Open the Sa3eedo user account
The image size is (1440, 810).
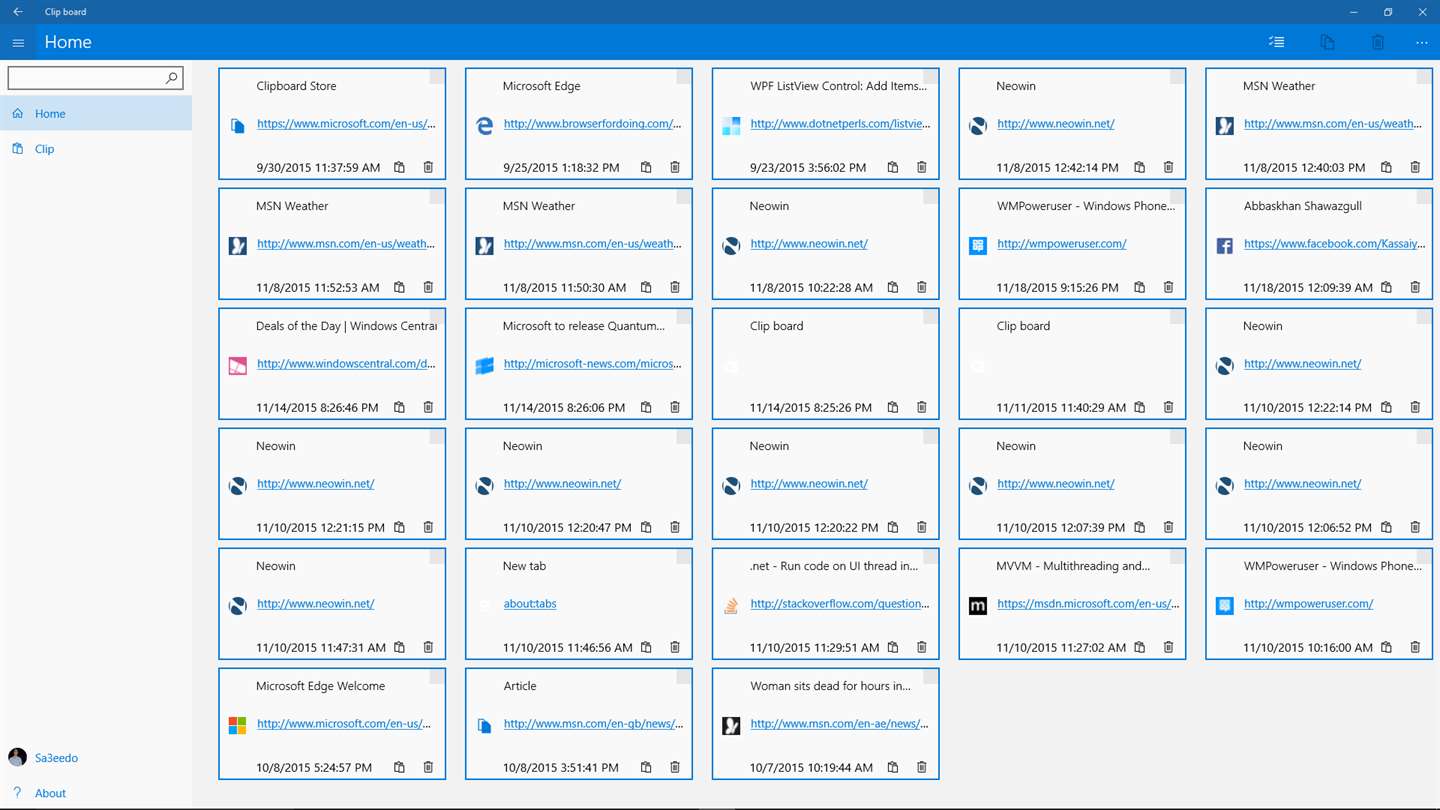(x=96, y=758)
